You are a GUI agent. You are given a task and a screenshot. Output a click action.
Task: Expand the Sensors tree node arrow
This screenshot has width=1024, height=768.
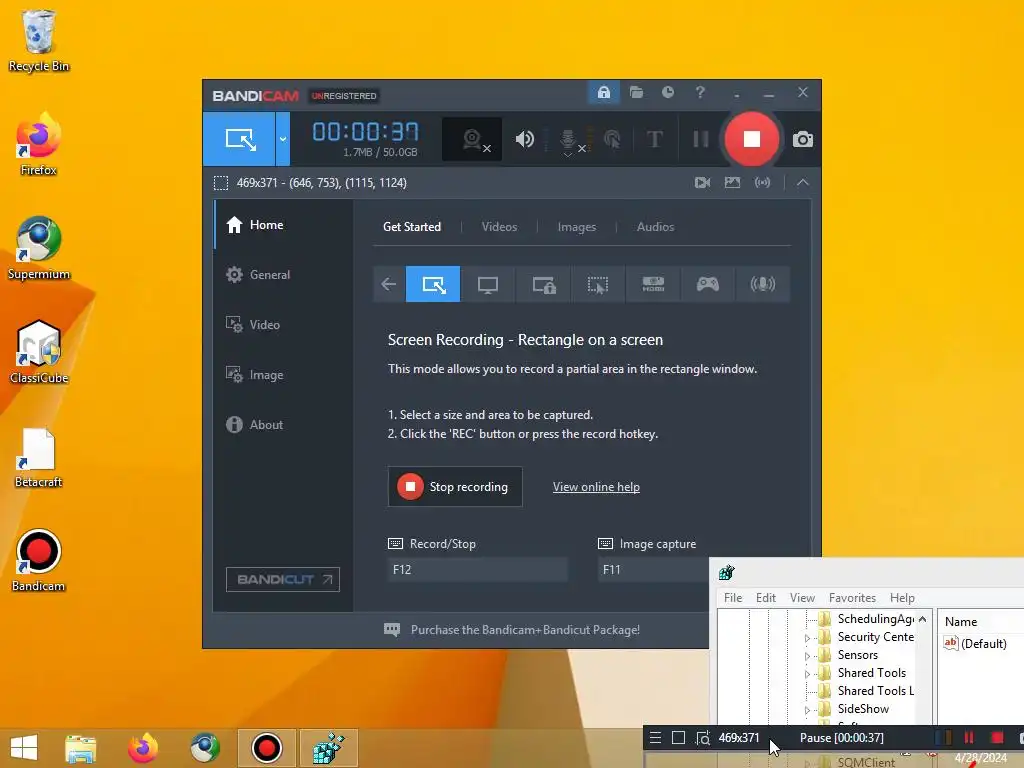tap(807, 656)
